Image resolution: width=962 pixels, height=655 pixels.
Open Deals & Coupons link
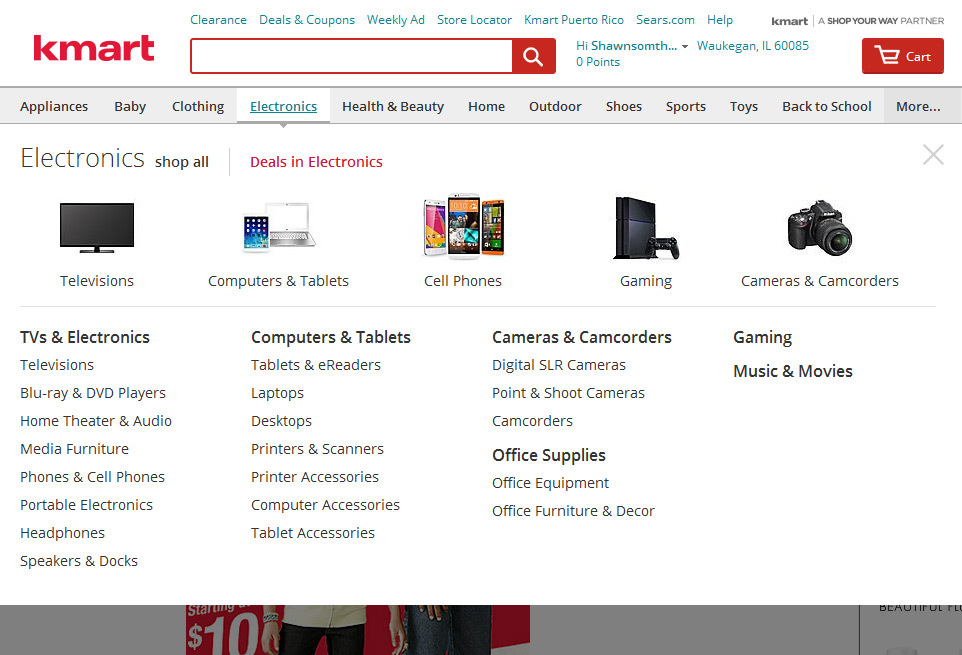click(x=307, y=20)
